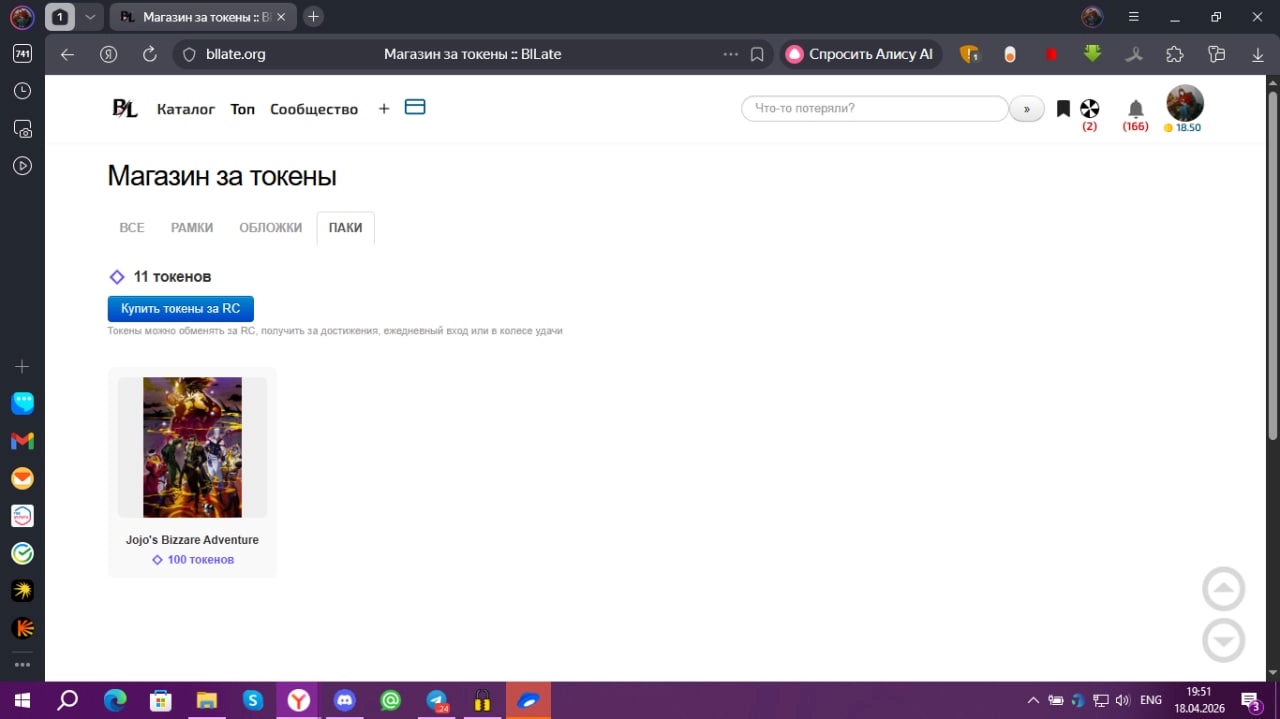Click the page vertical scrollbar
Image resolution: width=1280 pixels, height=719 pixels.
[x=1273, y=265]
